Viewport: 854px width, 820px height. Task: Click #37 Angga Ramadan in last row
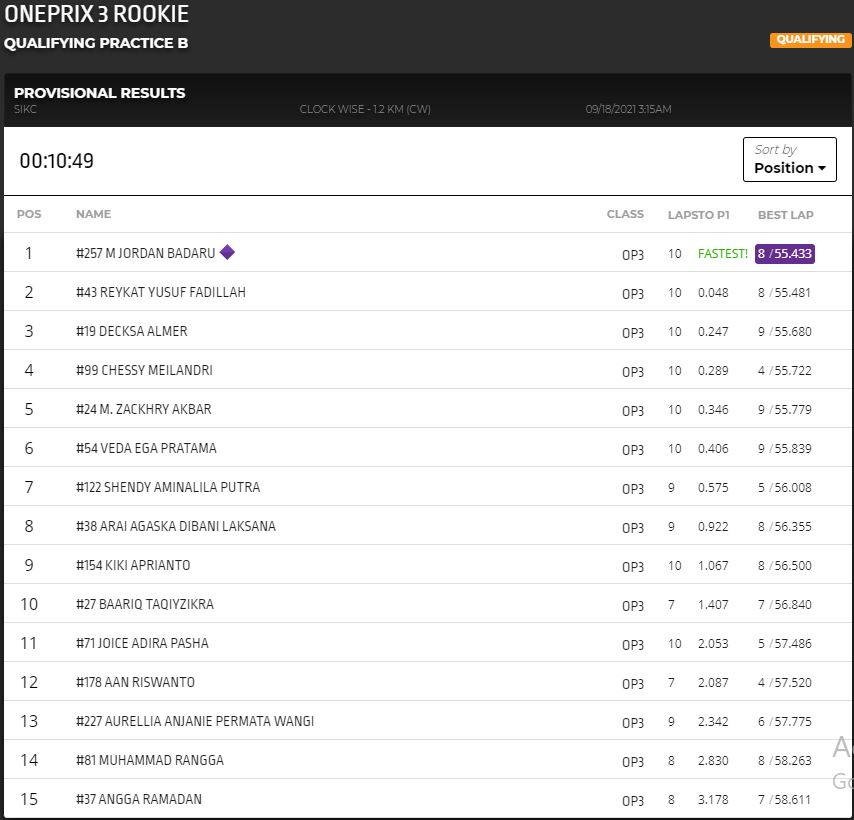pos(139,799)
